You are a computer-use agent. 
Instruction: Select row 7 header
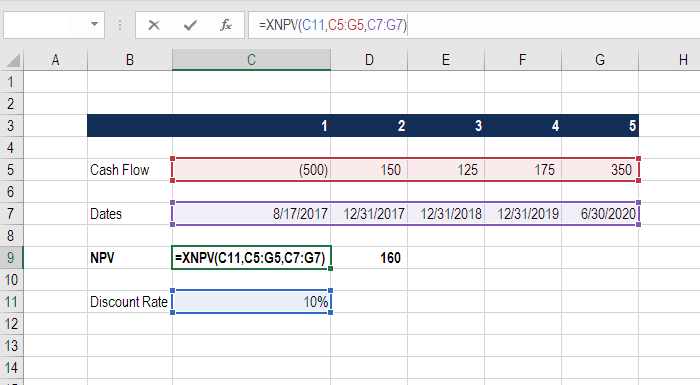[x=11, y=213]
